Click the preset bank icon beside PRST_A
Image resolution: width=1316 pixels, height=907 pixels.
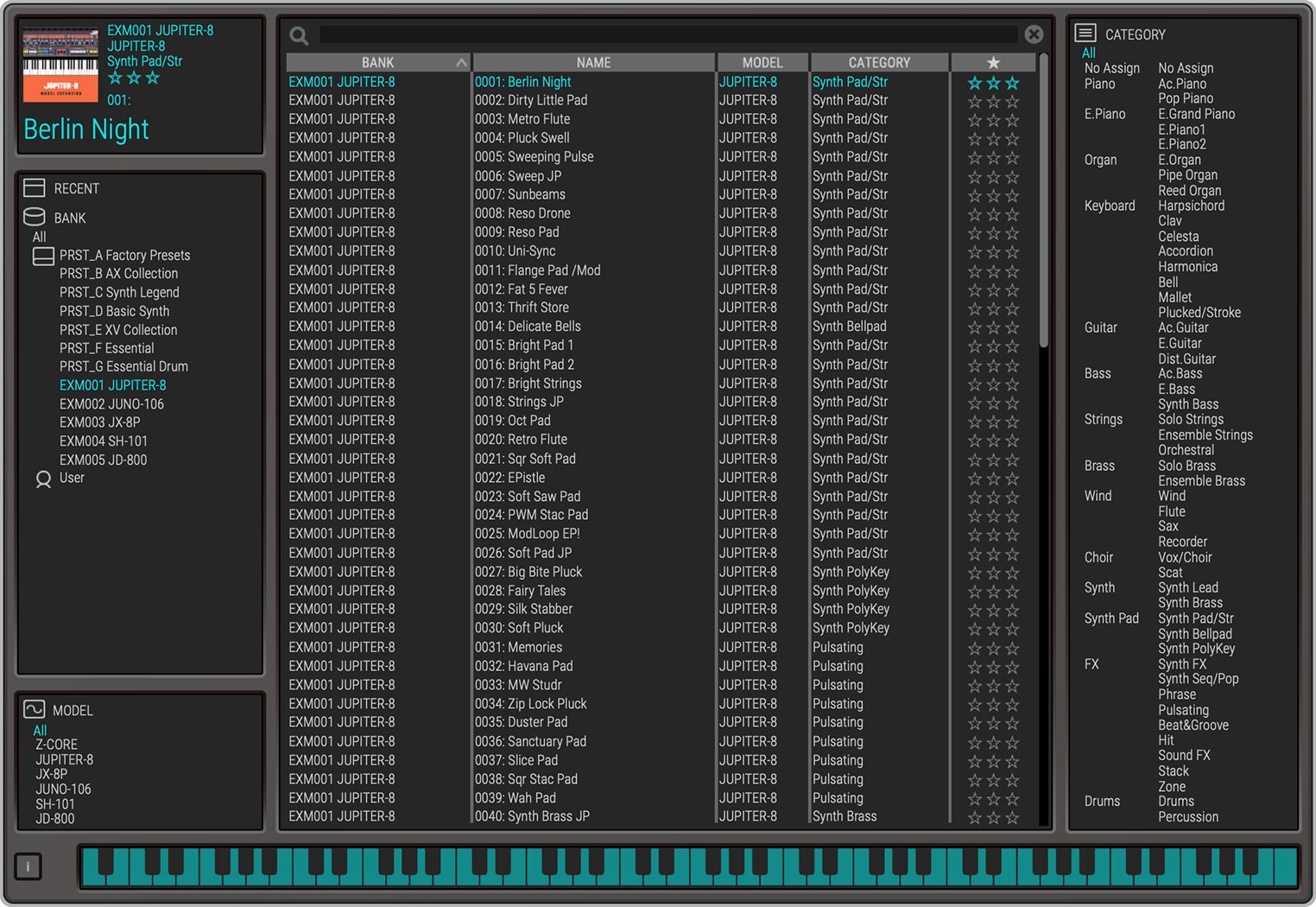point(43,257)
